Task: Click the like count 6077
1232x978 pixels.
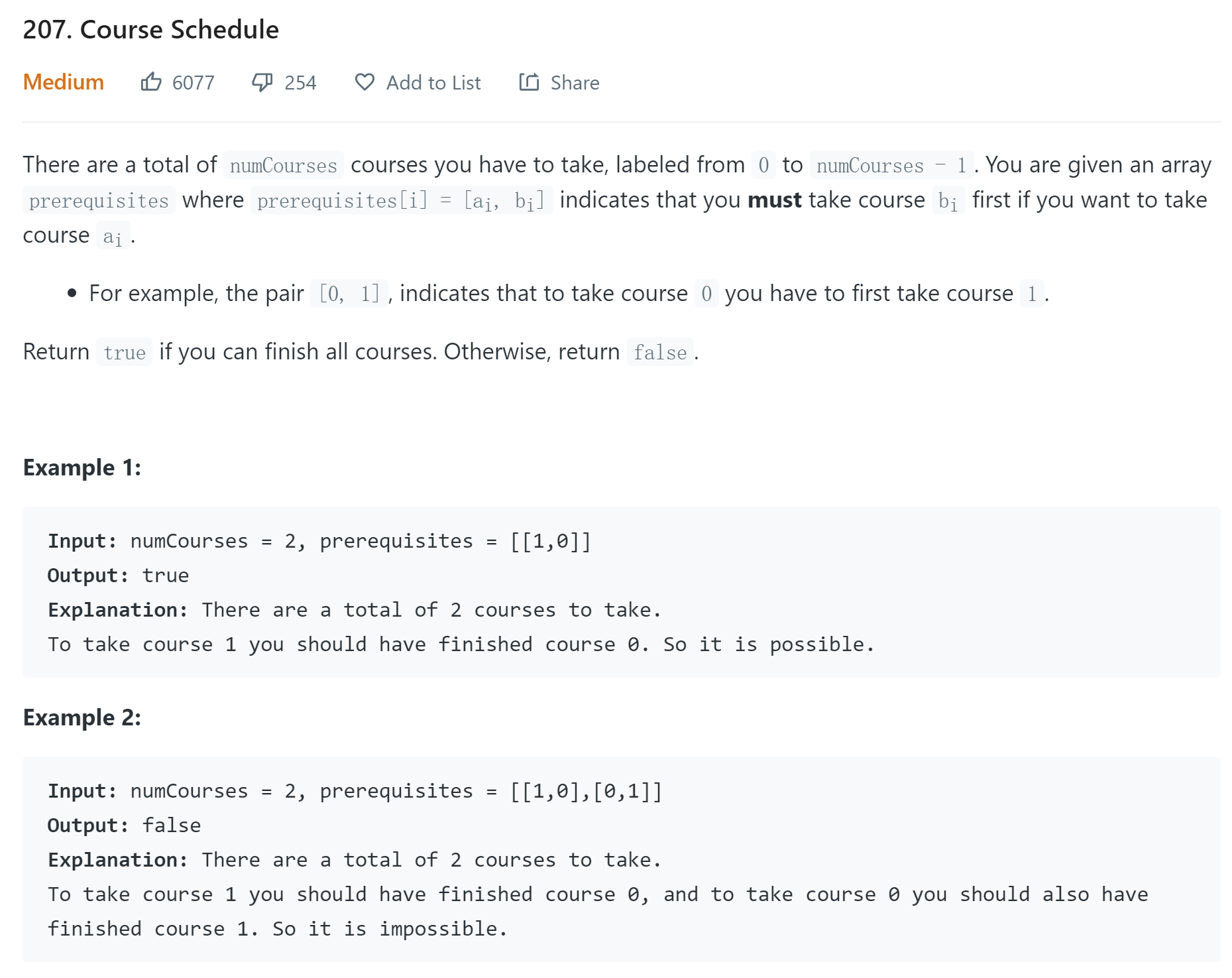Action: tap(193, 83)
